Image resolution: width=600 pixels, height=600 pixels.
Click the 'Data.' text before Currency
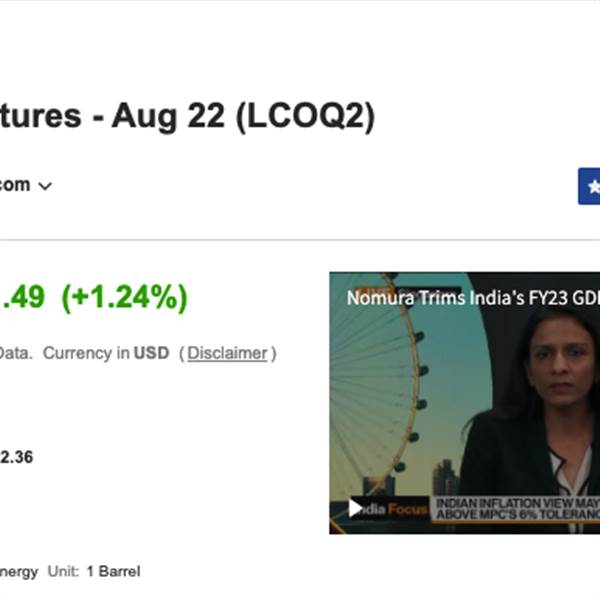[14, 353]
